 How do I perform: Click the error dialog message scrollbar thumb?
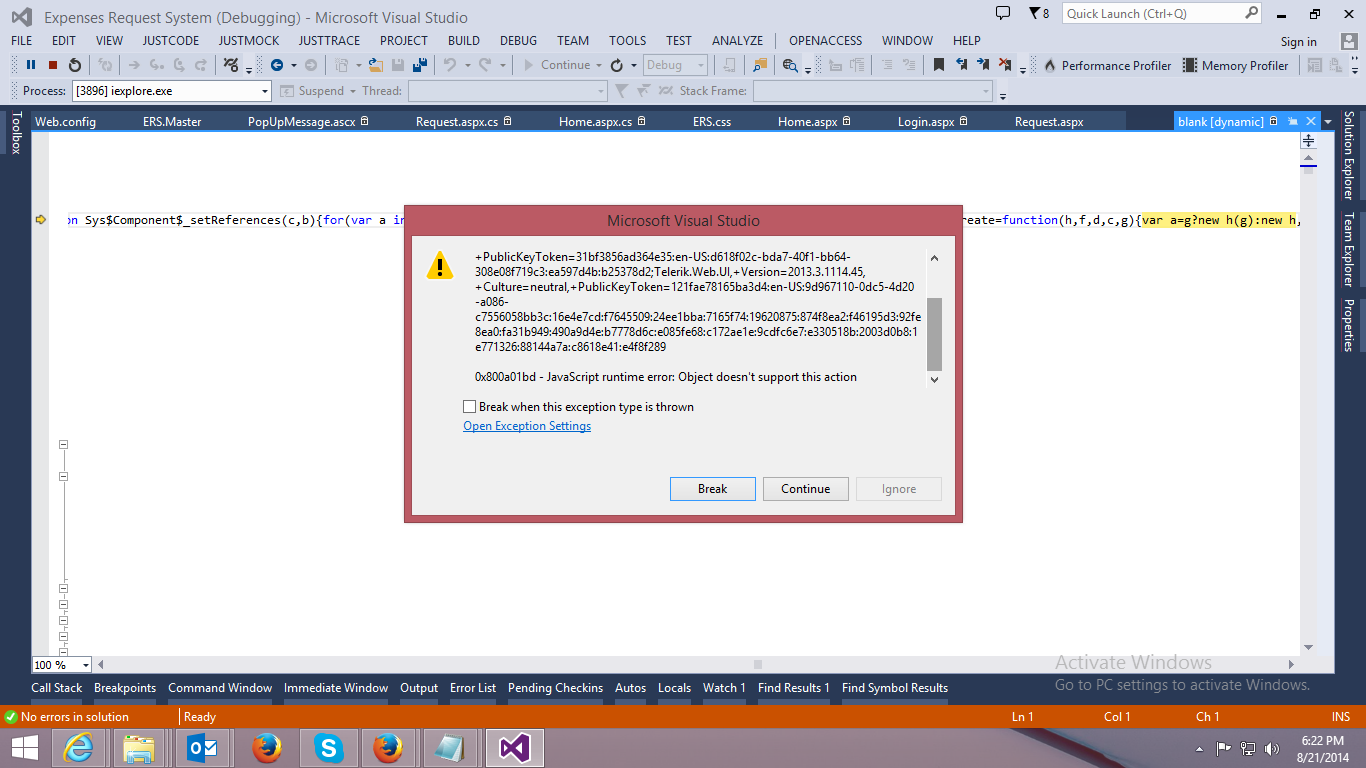pos(935,334)
